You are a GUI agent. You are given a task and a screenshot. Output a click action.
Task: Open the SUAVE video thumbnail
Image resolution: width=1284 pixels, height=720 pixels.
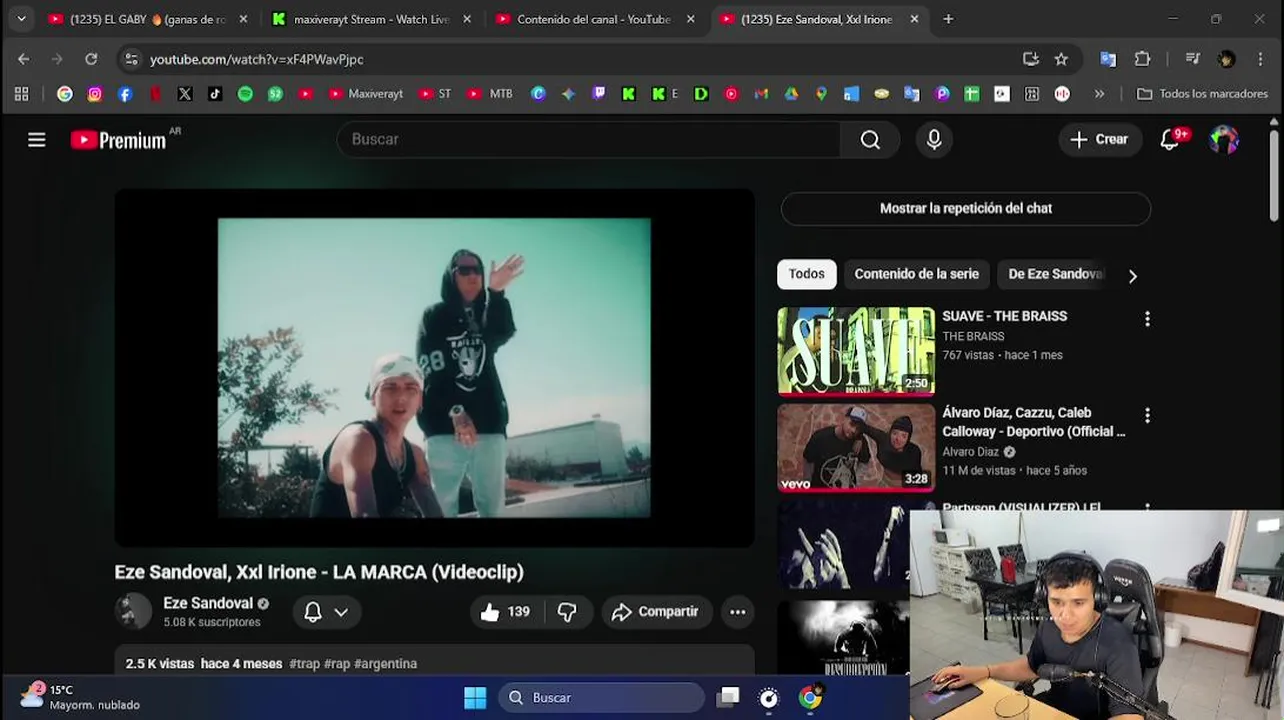(x=856, y=351)
